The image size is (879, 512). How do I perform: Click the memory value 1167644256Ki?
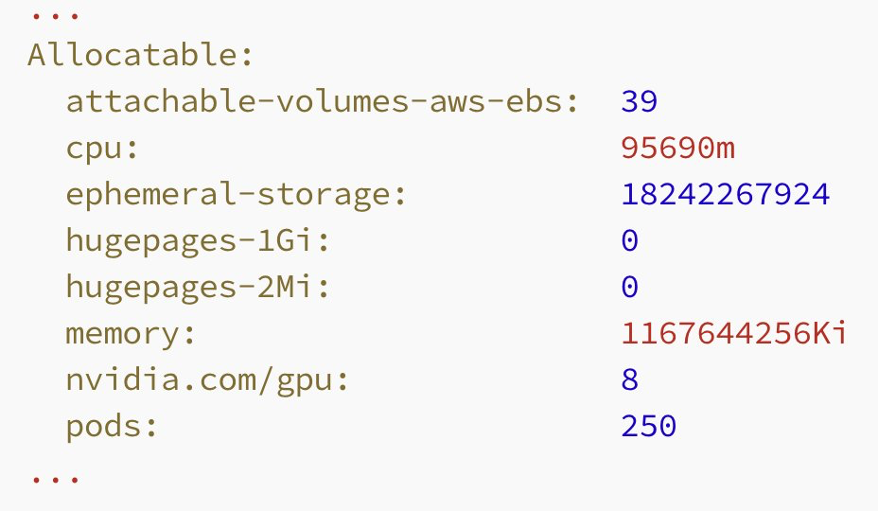pyautogui.click(x=734, y=333)
